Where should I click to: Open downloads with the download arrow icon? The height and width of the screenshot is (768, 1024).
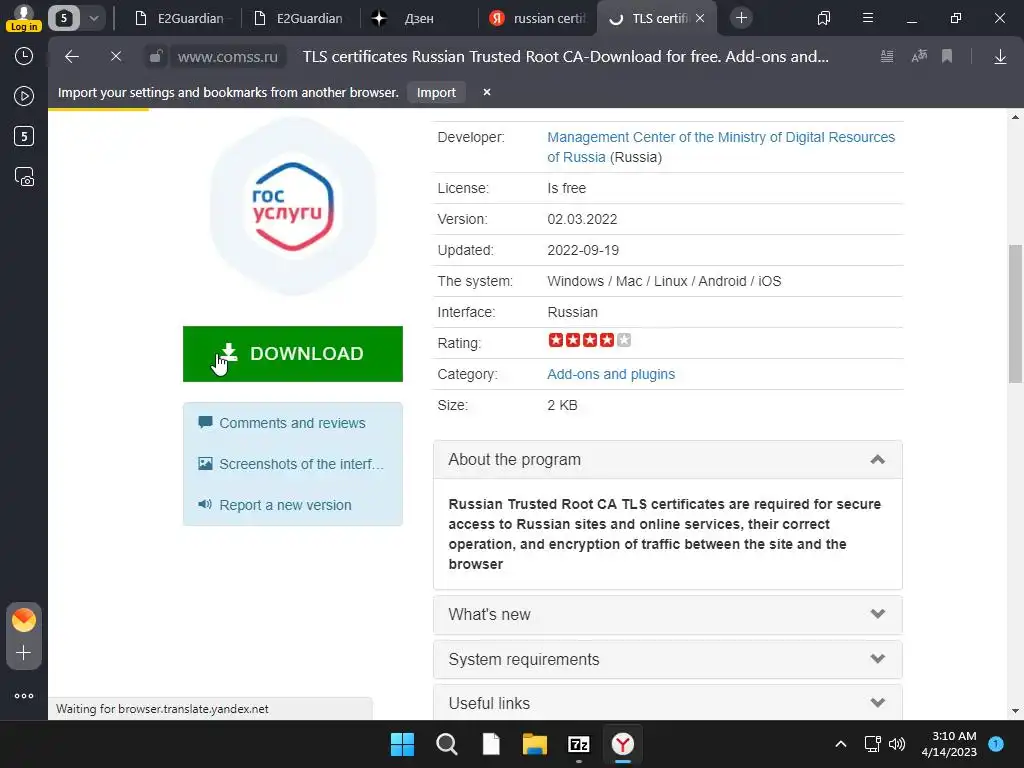tap(1000, 57)
